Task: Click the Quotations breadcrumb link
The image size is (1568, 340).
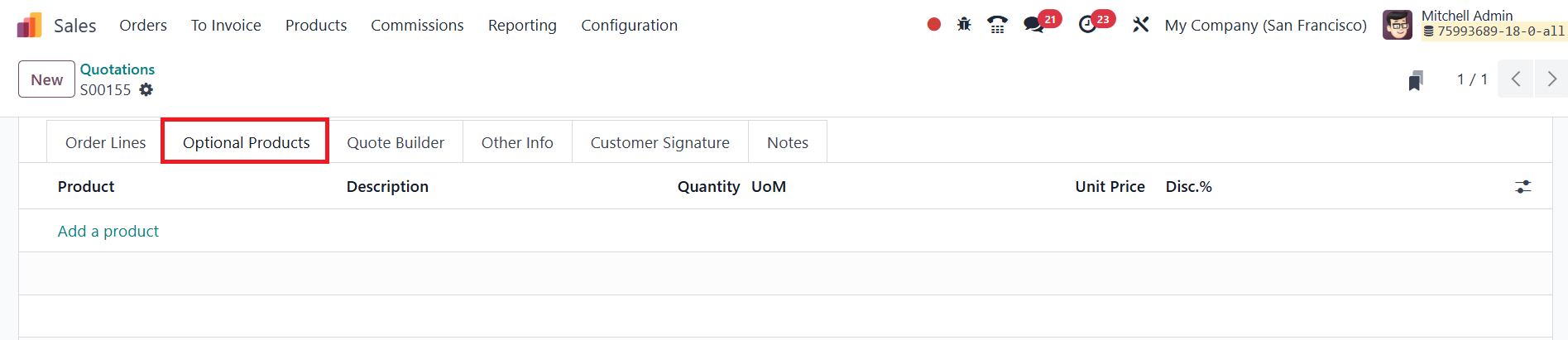Action: click(x=117, y=69)
